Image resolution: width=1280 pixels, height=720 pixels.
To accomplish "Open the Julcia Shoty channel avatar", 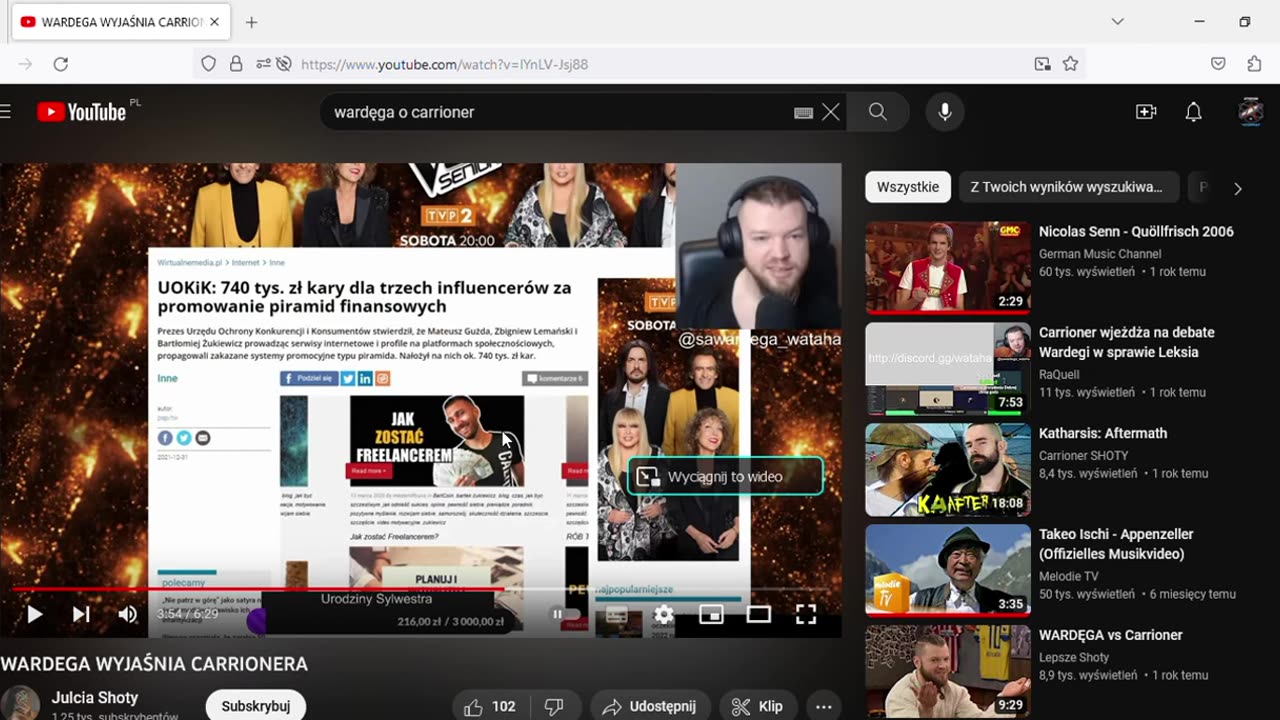I will [20, 703].
